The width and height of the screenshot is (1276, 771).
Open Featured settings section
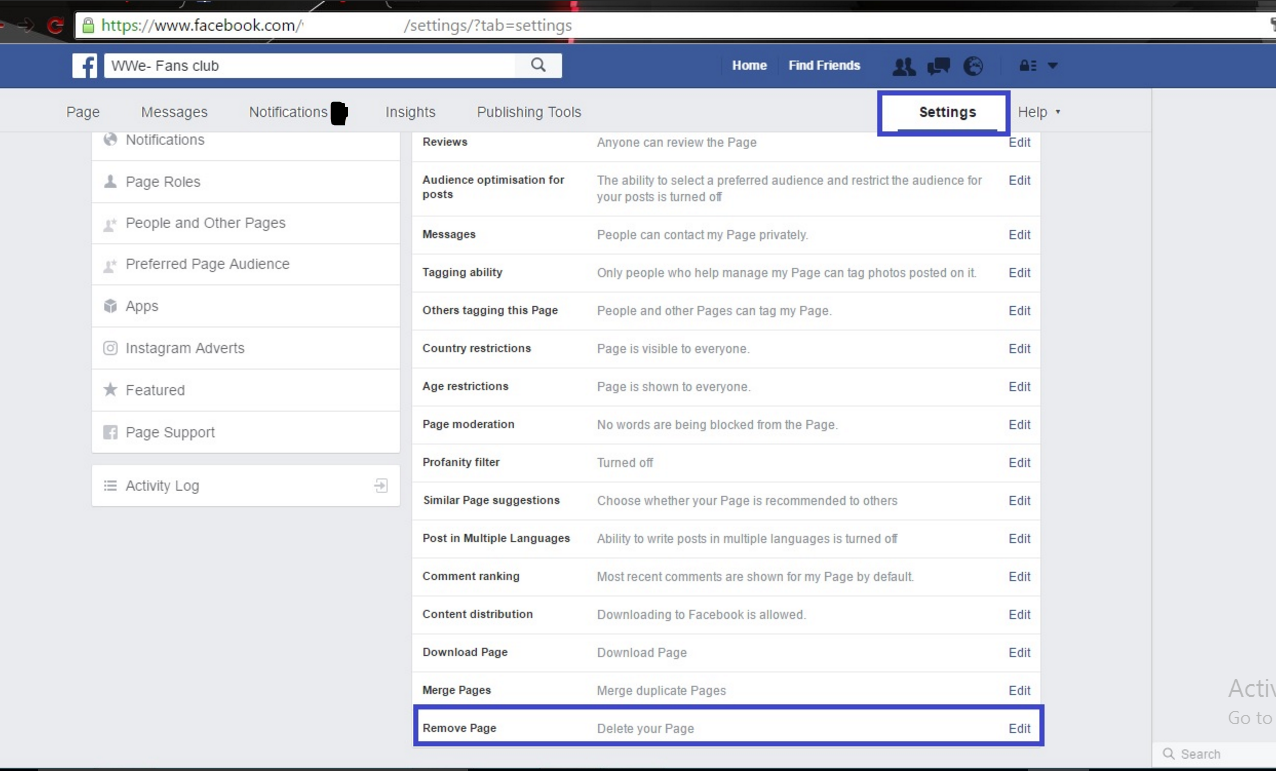(246, 390)
